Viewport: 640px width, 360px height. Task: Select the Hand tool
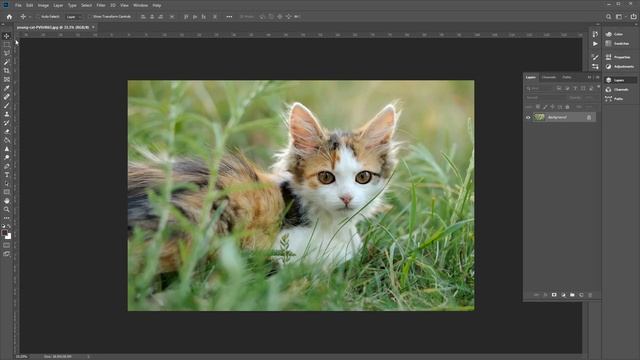point(7,201)
